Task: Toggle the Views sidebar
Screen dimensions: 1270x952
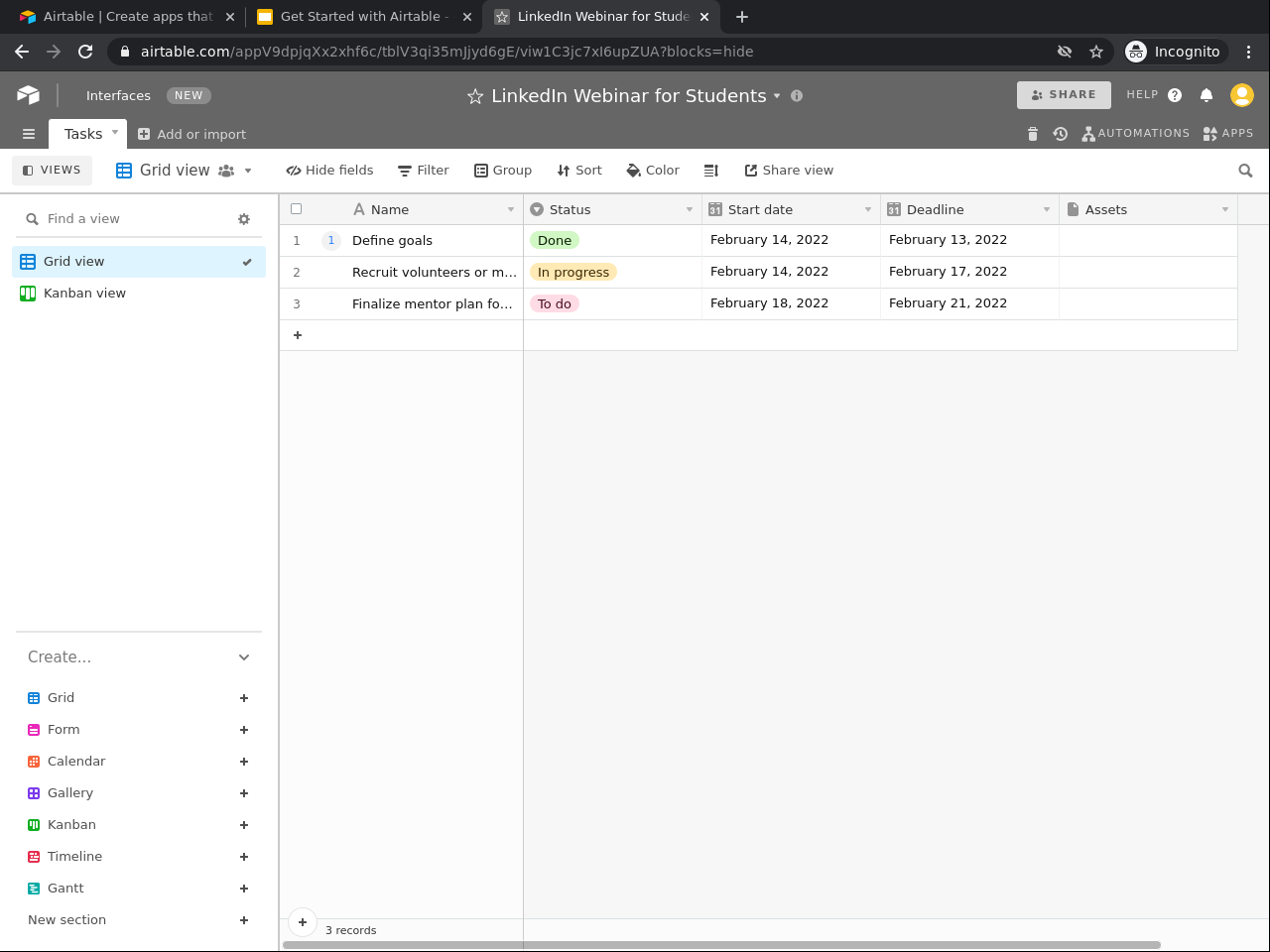Action: 52,171
